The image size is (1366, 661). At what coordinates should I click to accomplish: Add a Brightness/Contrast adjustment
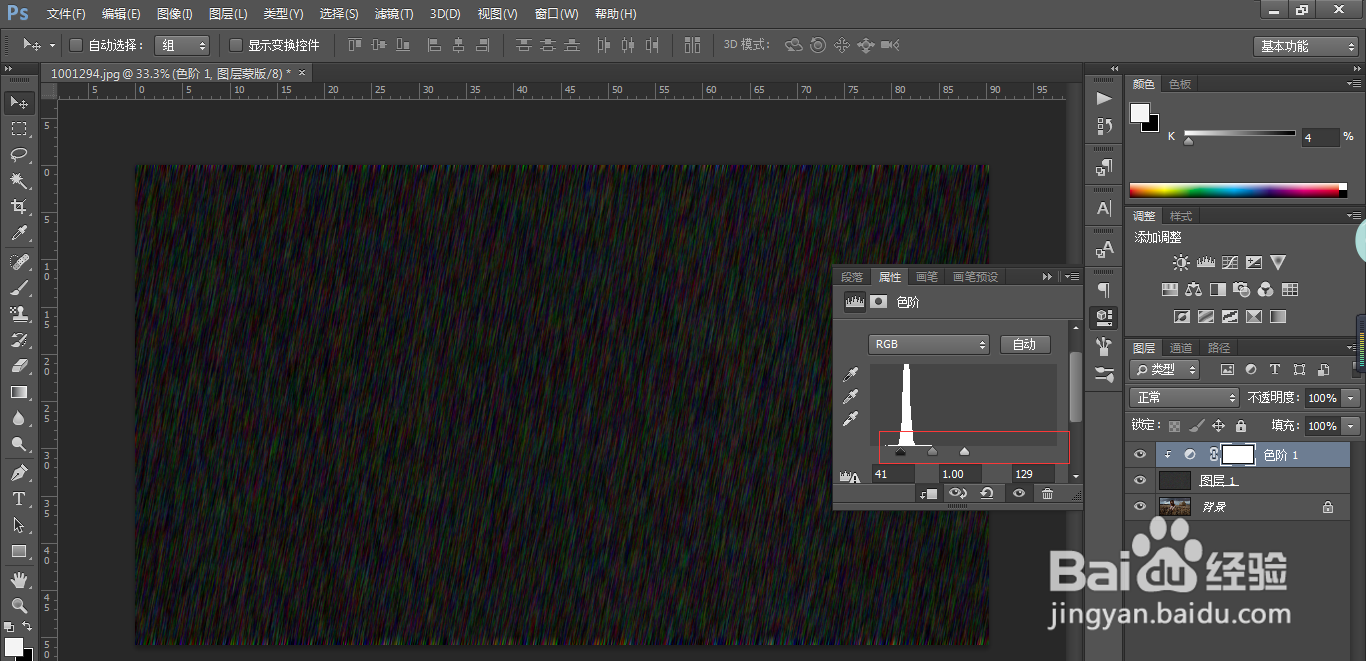point(1181,263)
